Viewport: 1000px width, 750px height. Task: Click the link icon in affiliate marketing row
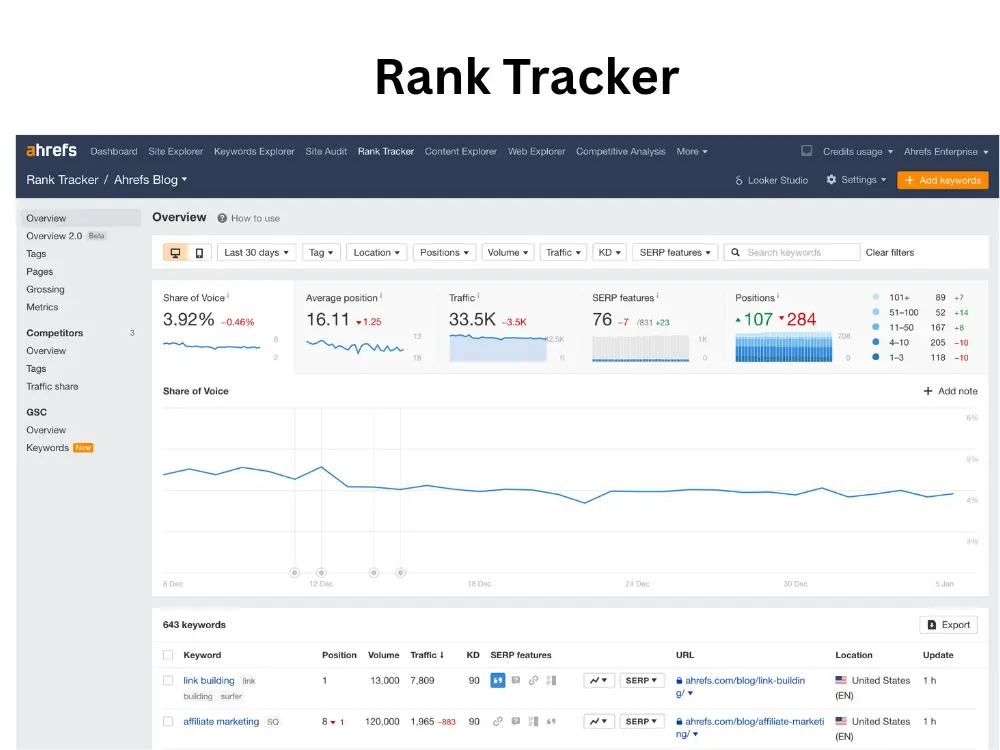497,721
